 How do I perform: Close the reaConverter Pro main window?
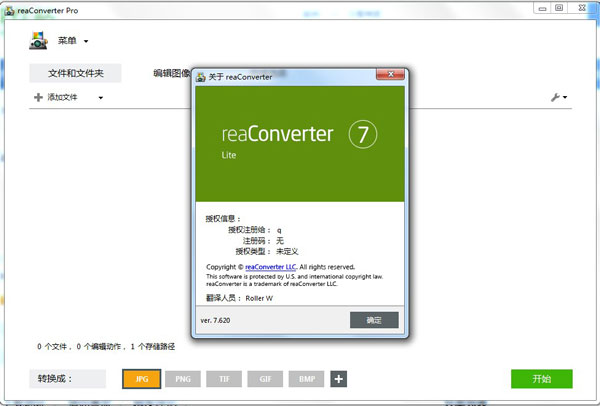pos(582,8)
